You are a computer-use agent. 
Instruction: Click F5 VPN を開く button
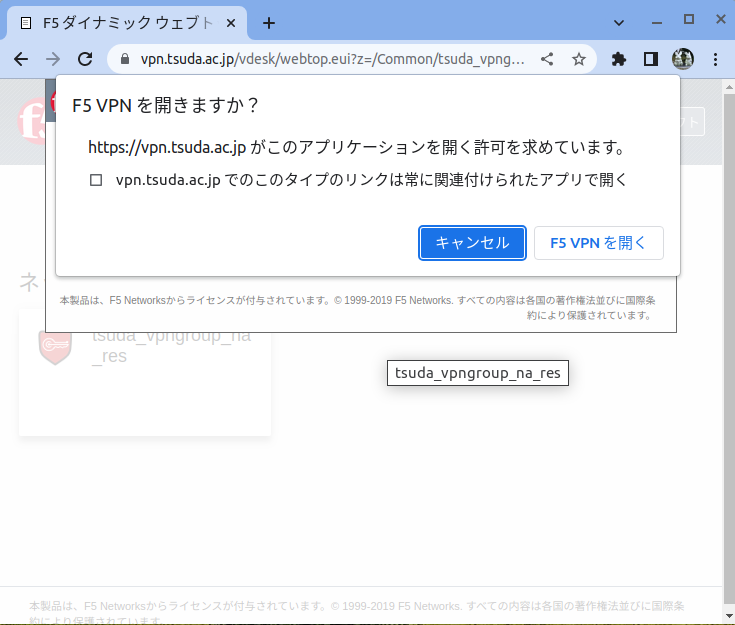click(x=598, y=243)
